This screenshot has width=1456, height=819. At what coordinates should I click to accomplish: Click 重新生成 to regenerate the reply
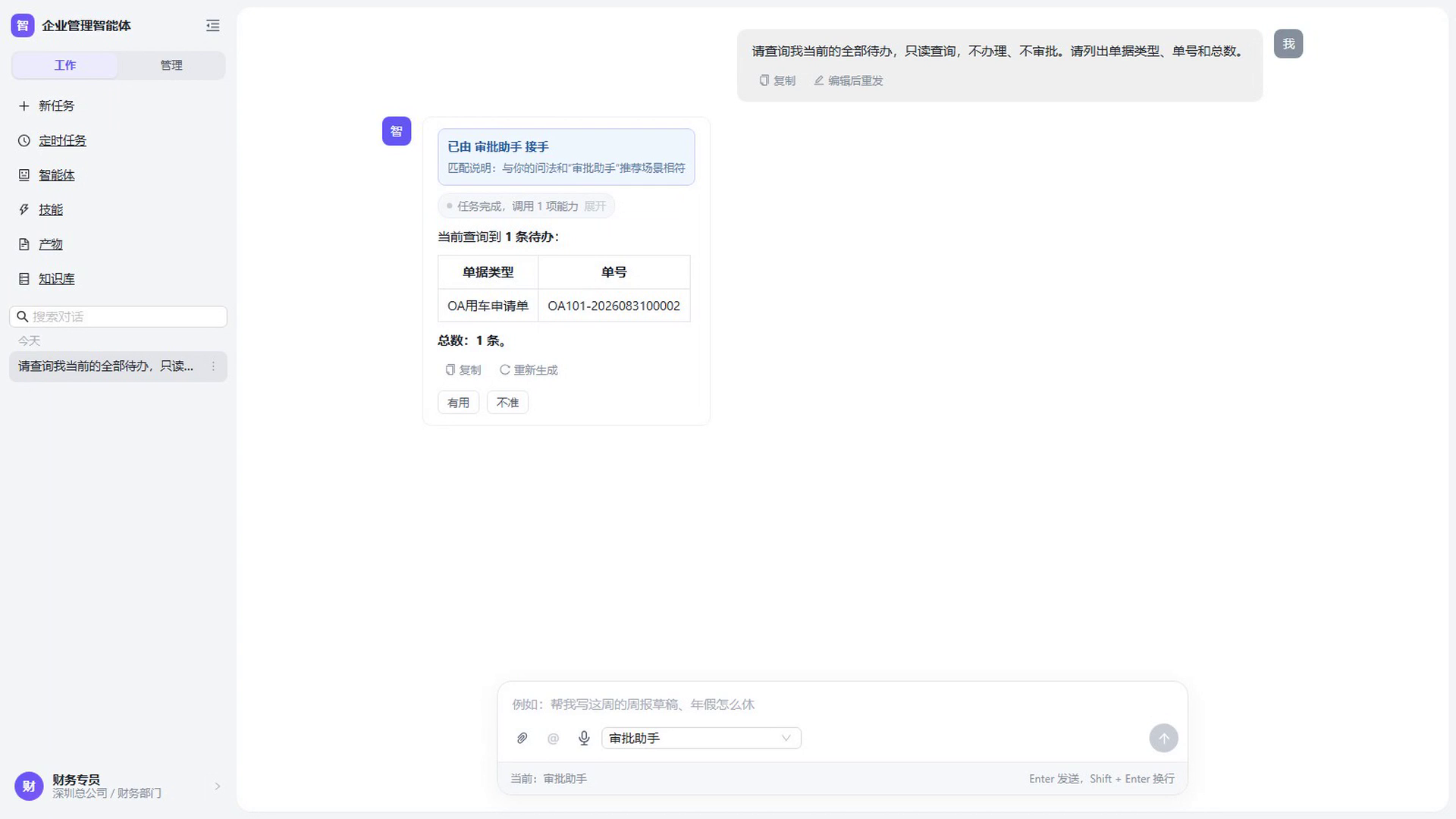[x=529, y=370]
